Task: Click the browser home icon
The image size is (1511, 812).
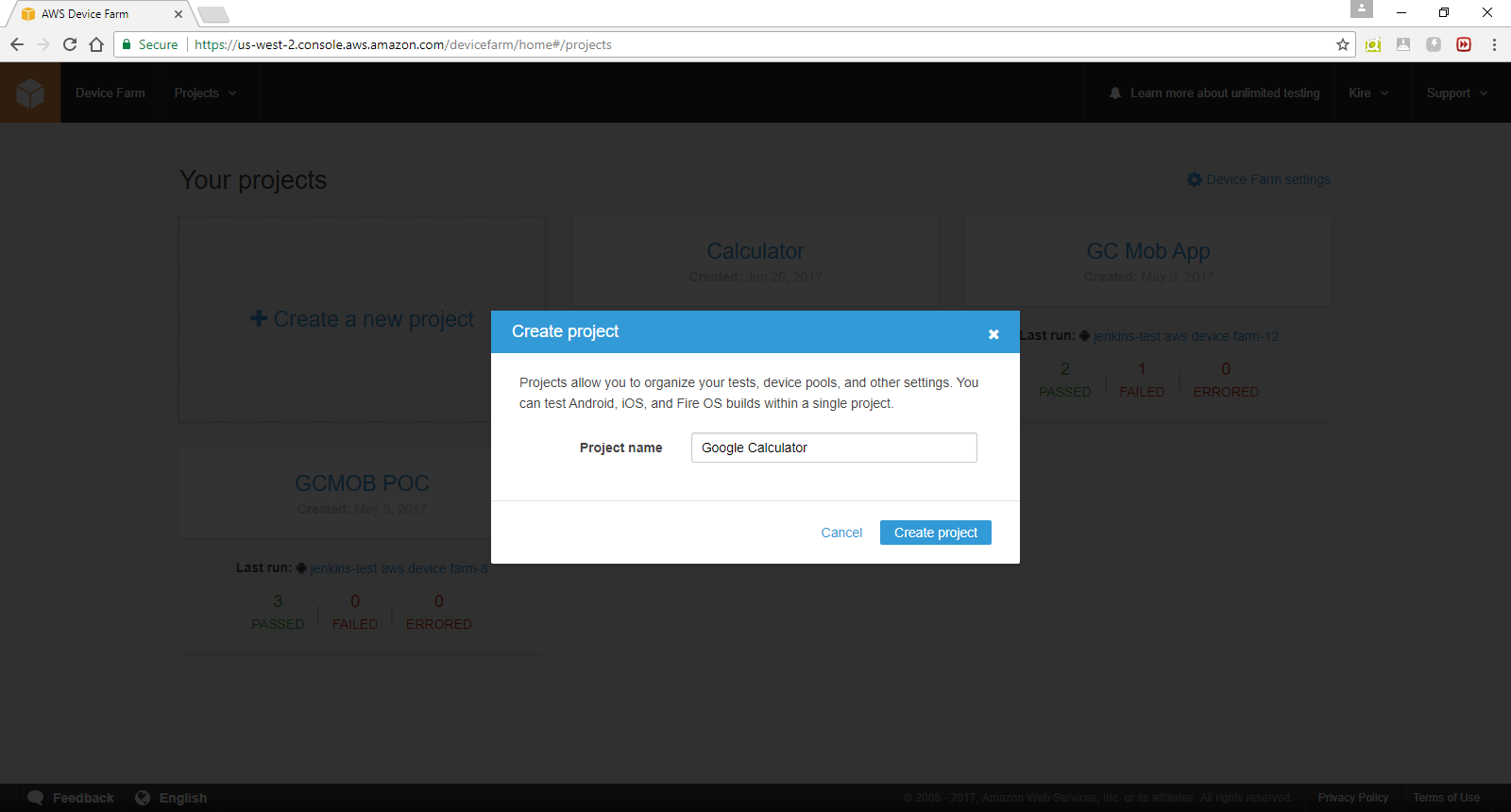Action: point(96,44)
